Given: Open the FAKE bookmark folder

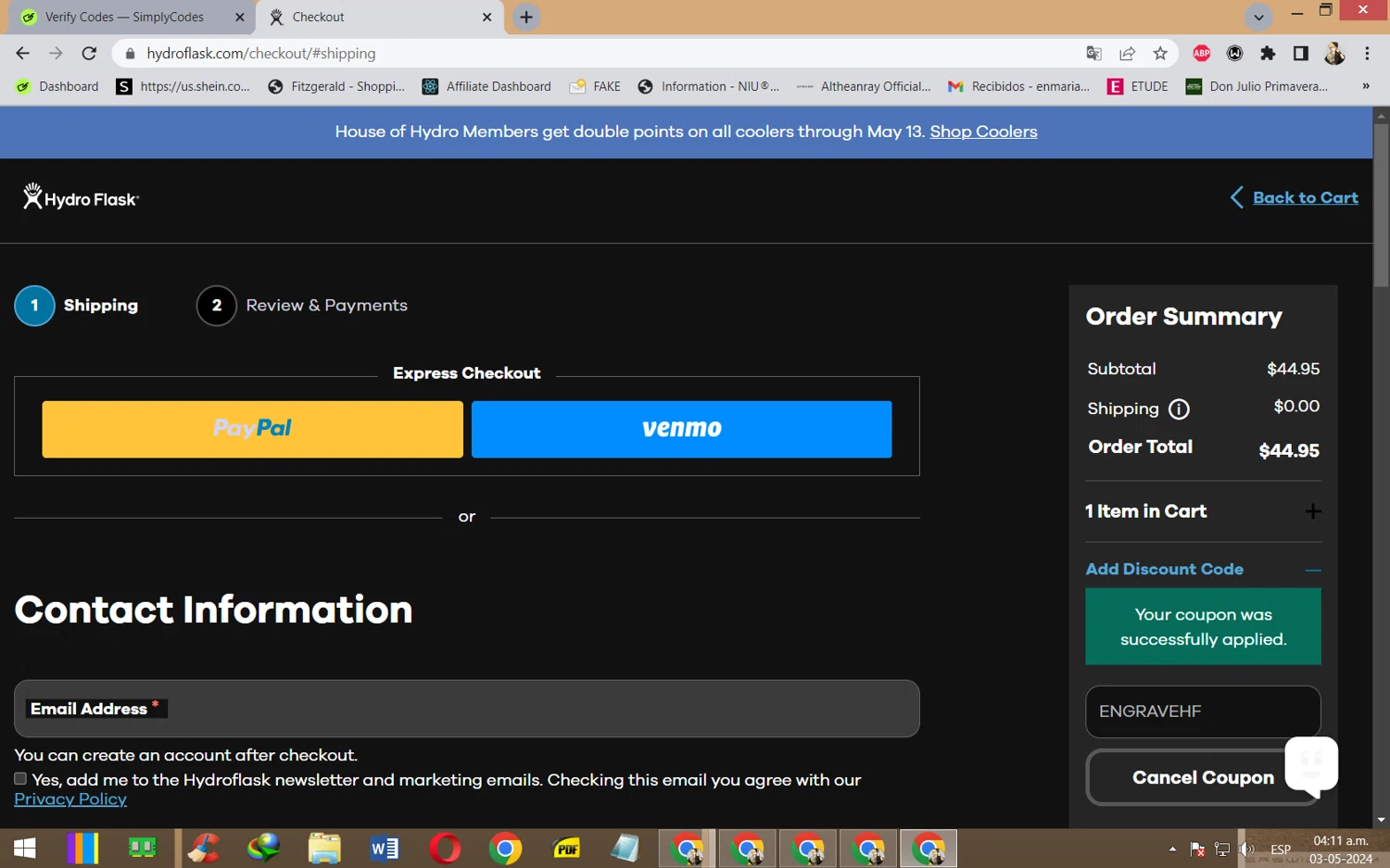Looking at the screenshot, I should tap(595, 86).
